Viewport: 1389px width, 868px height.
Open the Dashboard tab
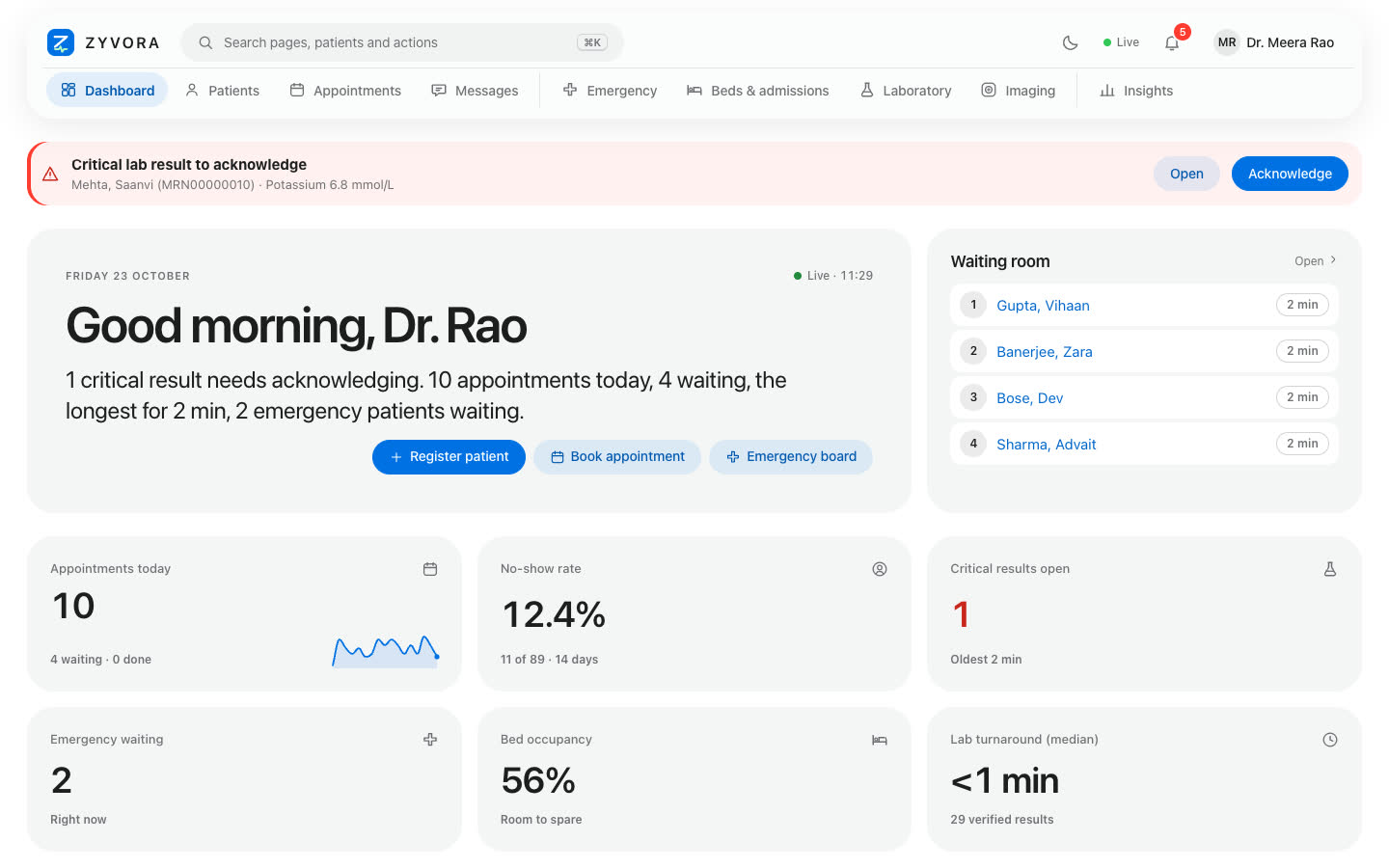pyautogui.click(x=107, y=90)
